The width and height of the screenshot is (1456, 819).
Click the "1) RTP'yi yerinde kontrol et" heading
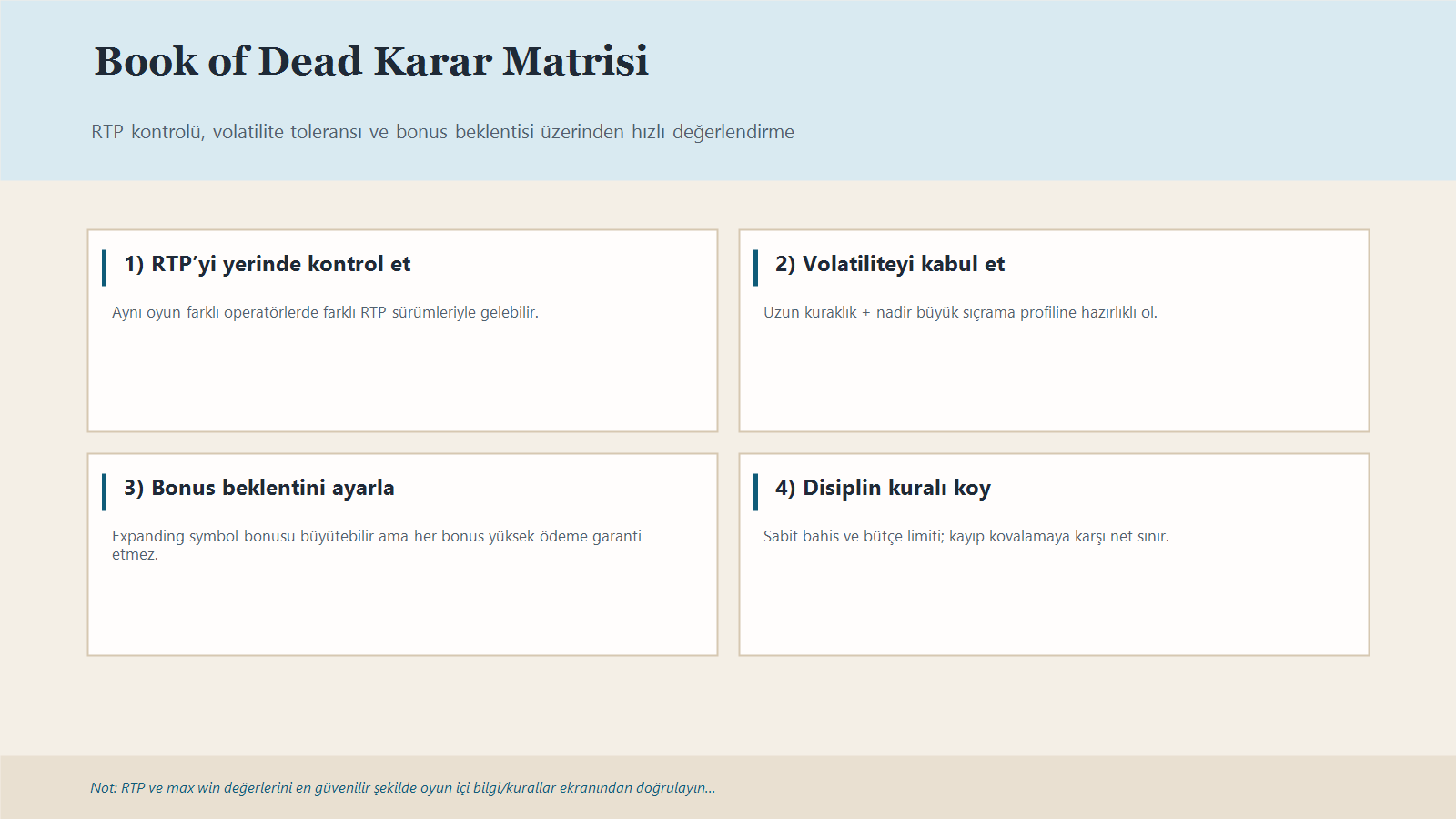click(268, 264)
